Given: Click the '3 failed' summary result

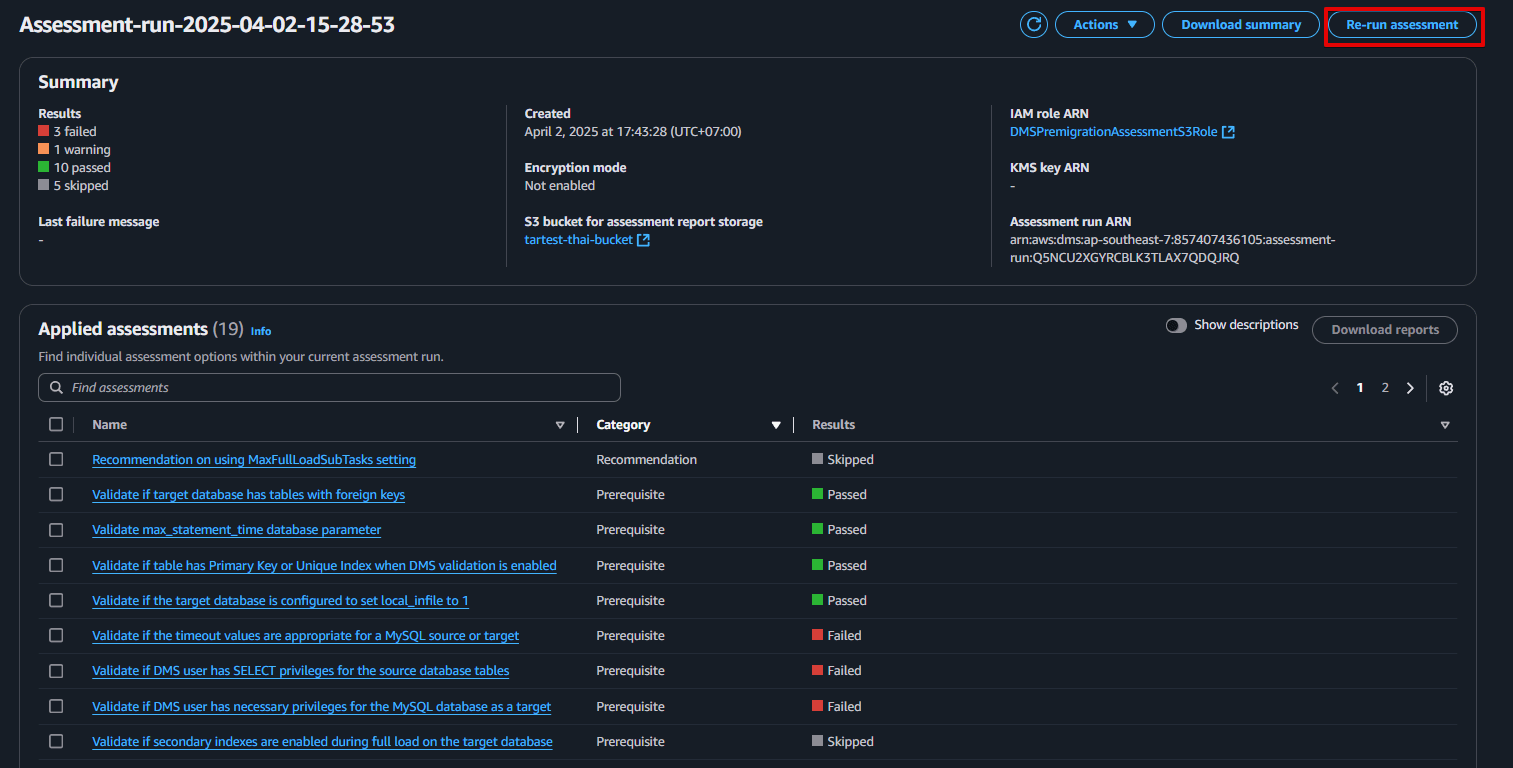Looking at the screenshot, I should 67,131.
